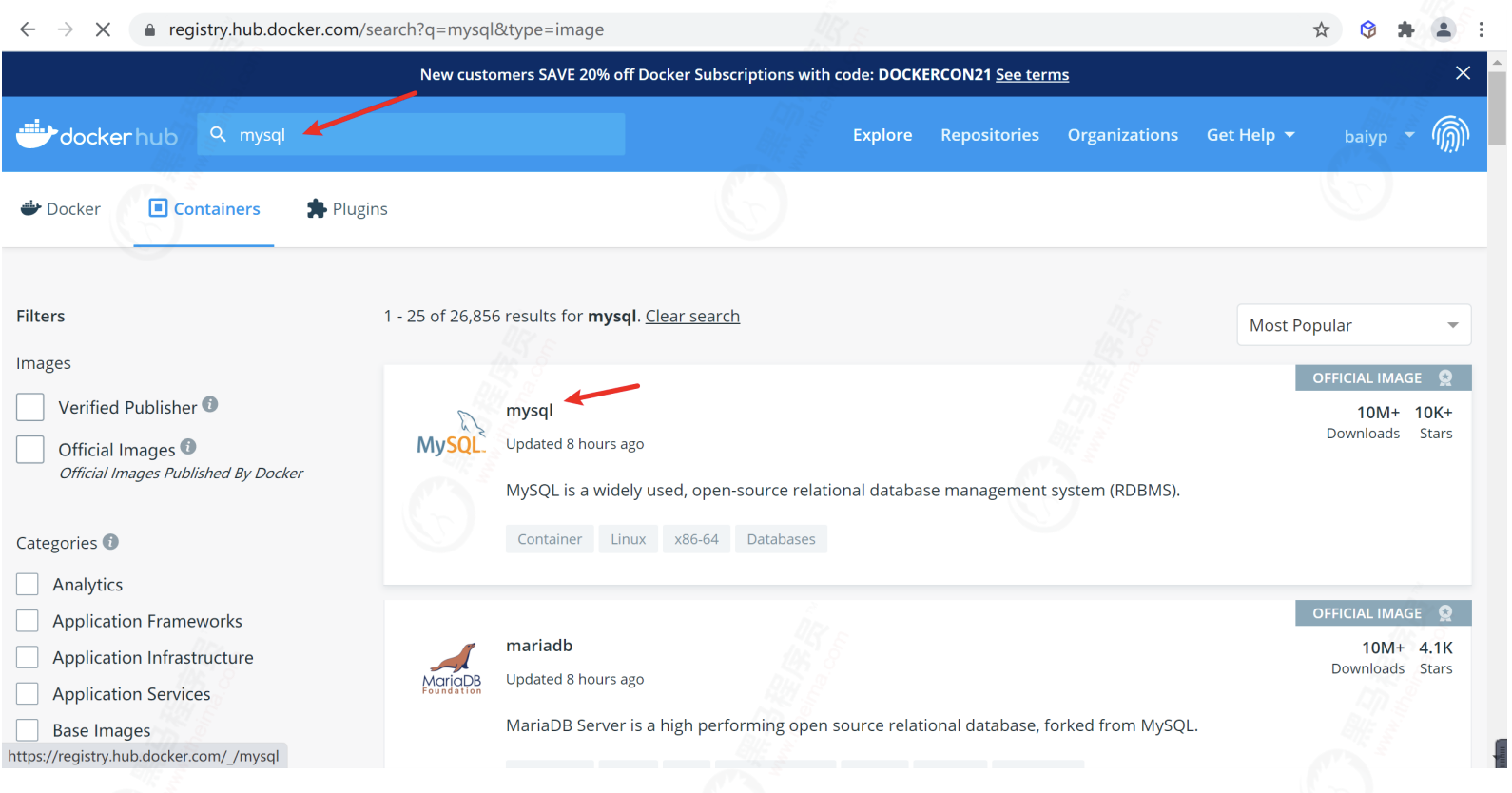Image resolution: width=1512 pixels, height=793 pixels.
Task: Go back to the previous page
Action: [28, 29]
